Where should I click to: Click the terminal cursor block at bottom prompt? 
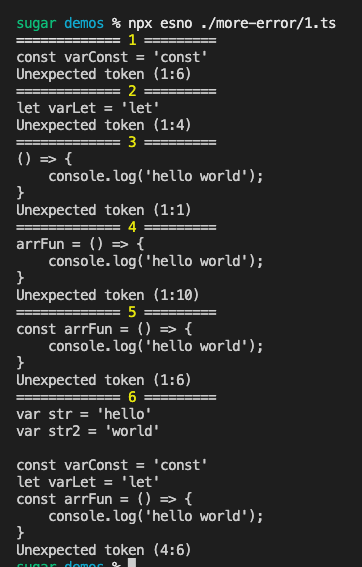tap(132, 563)
